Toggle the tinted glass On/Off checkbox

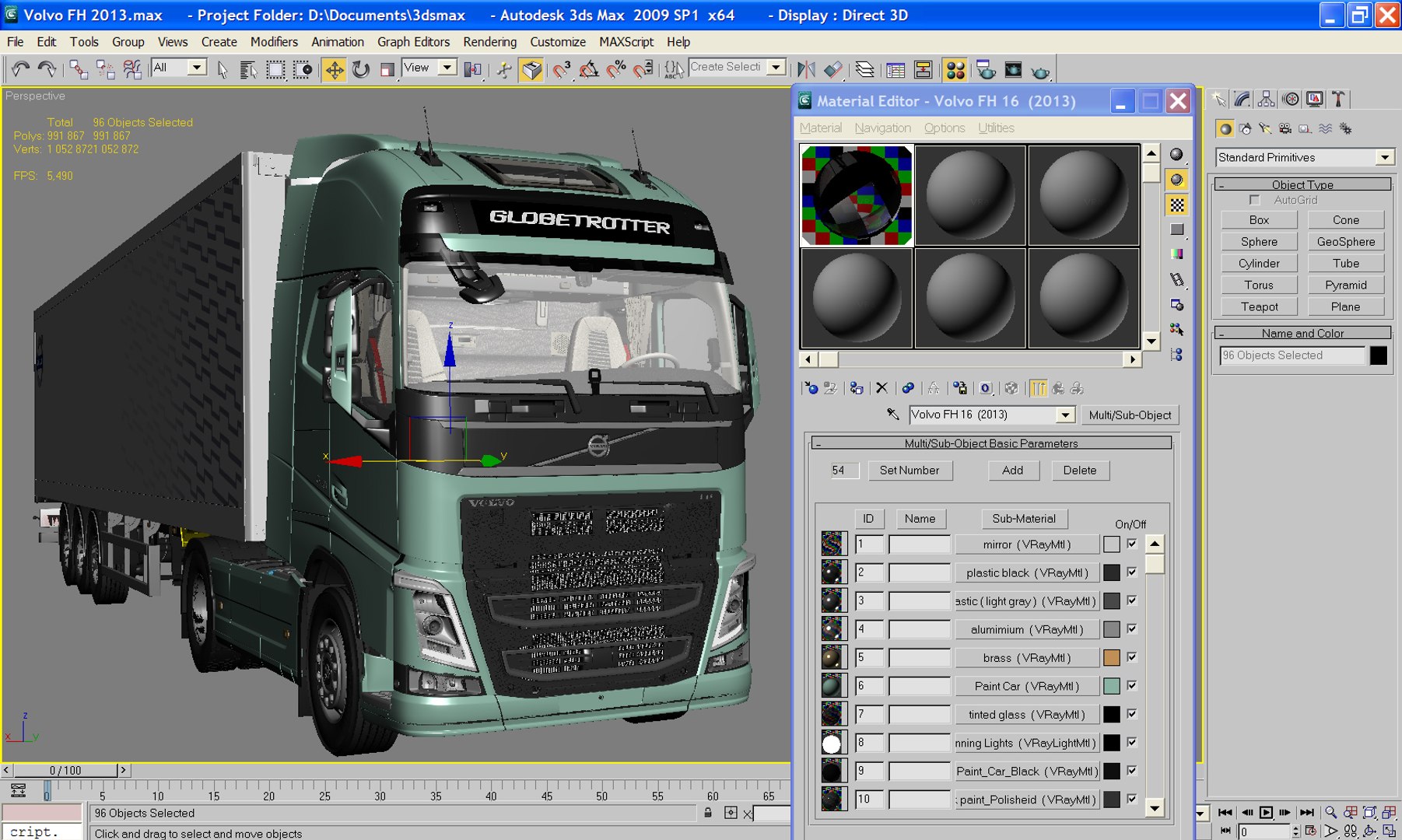tap(1132, 713)
